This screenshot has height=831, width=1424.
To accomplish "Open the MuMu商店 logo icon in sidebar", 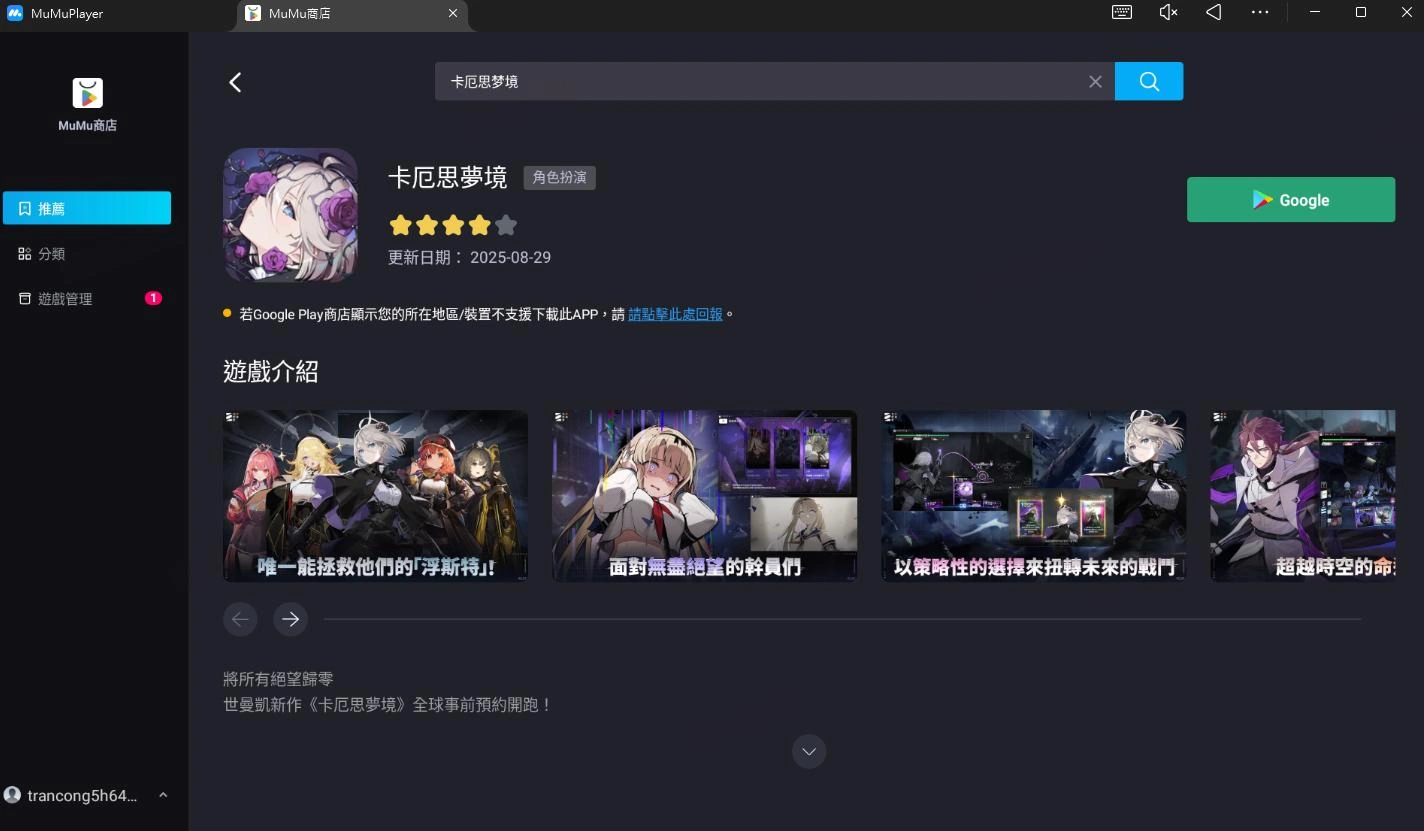I will tap(87, 92).
